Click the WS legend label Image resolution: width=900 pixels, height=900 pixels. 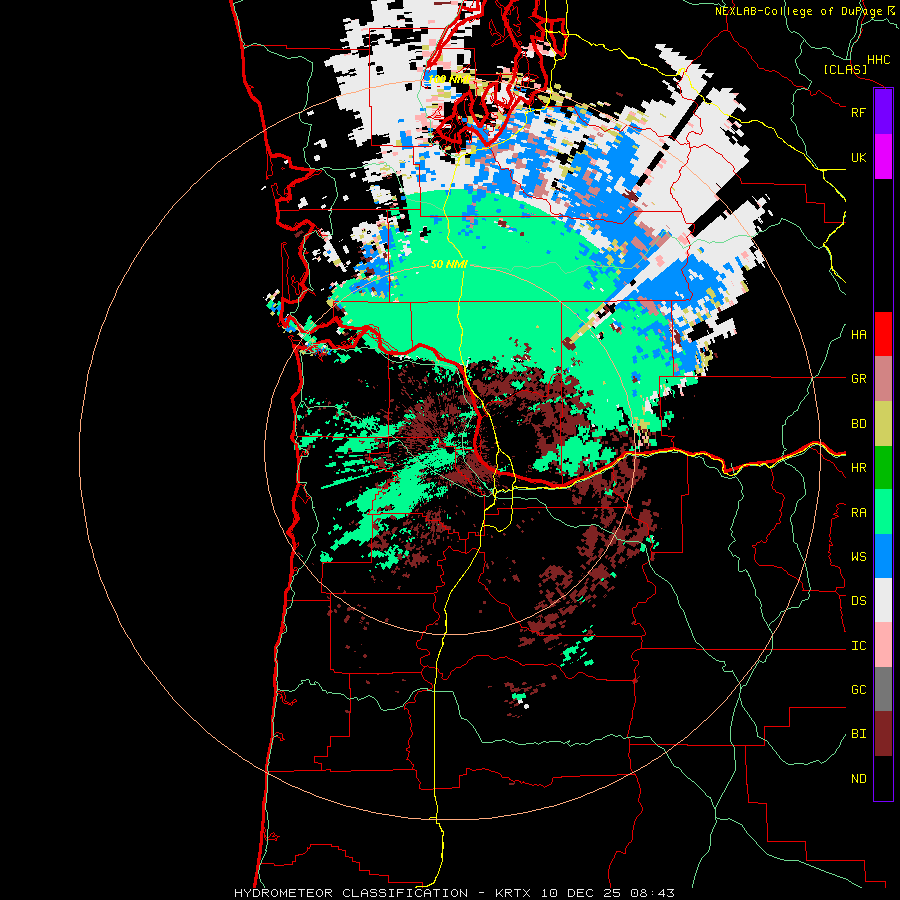click(x=859, y=557)
